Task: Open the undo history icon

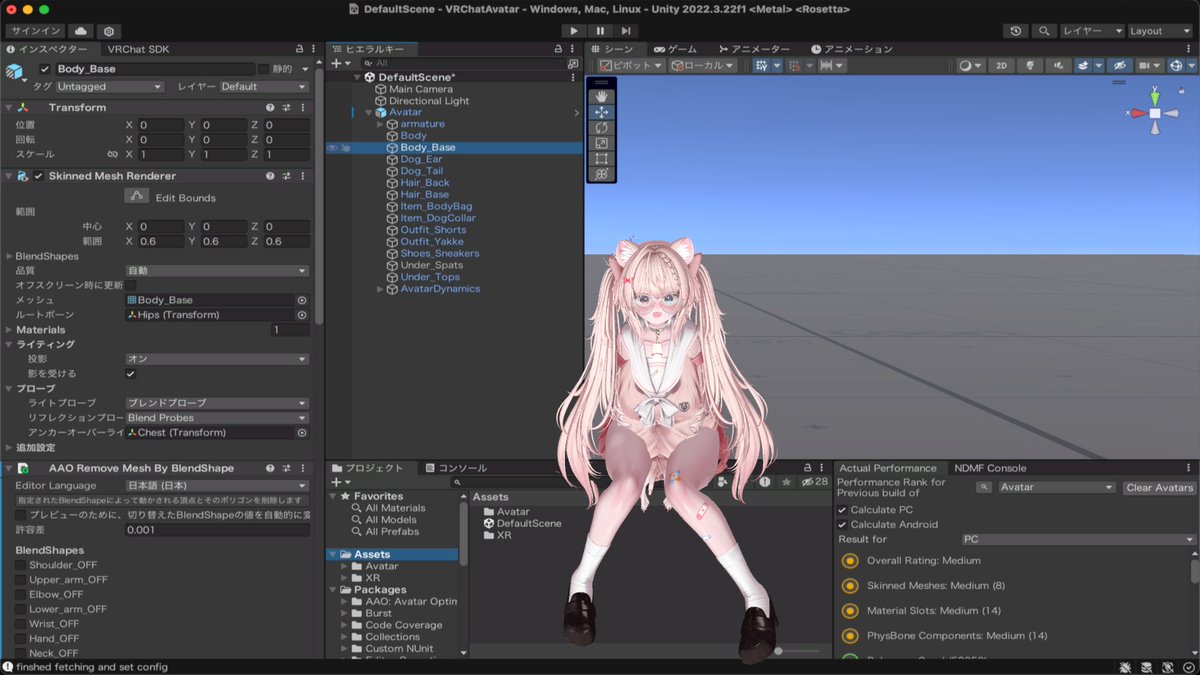Action: 1016,31
